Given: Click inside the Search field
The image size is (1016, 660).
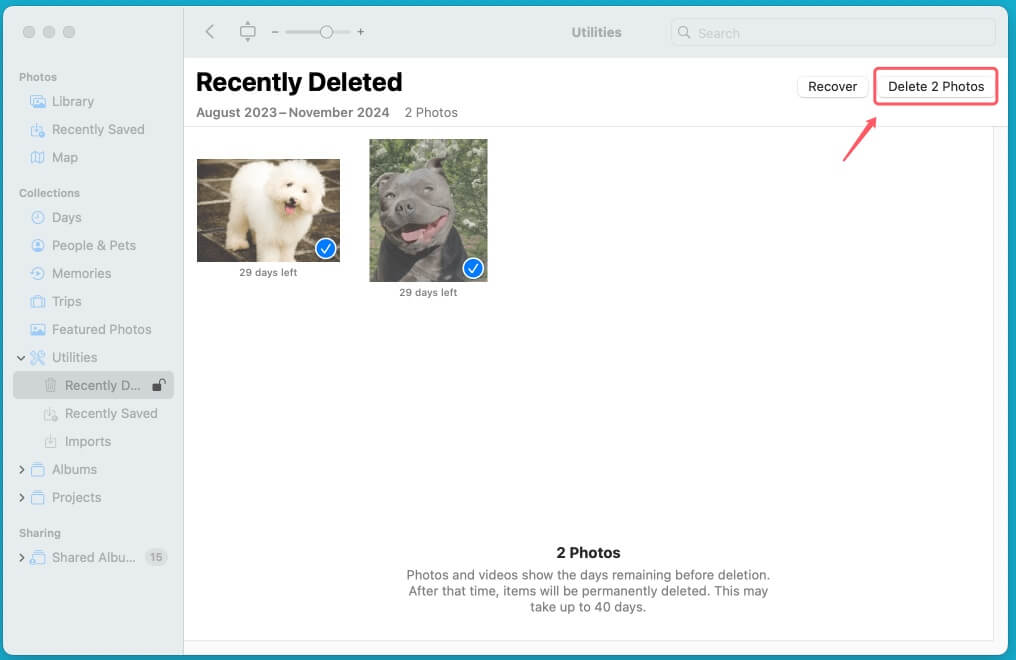Looking at the screenshot, I should (833, 33).
